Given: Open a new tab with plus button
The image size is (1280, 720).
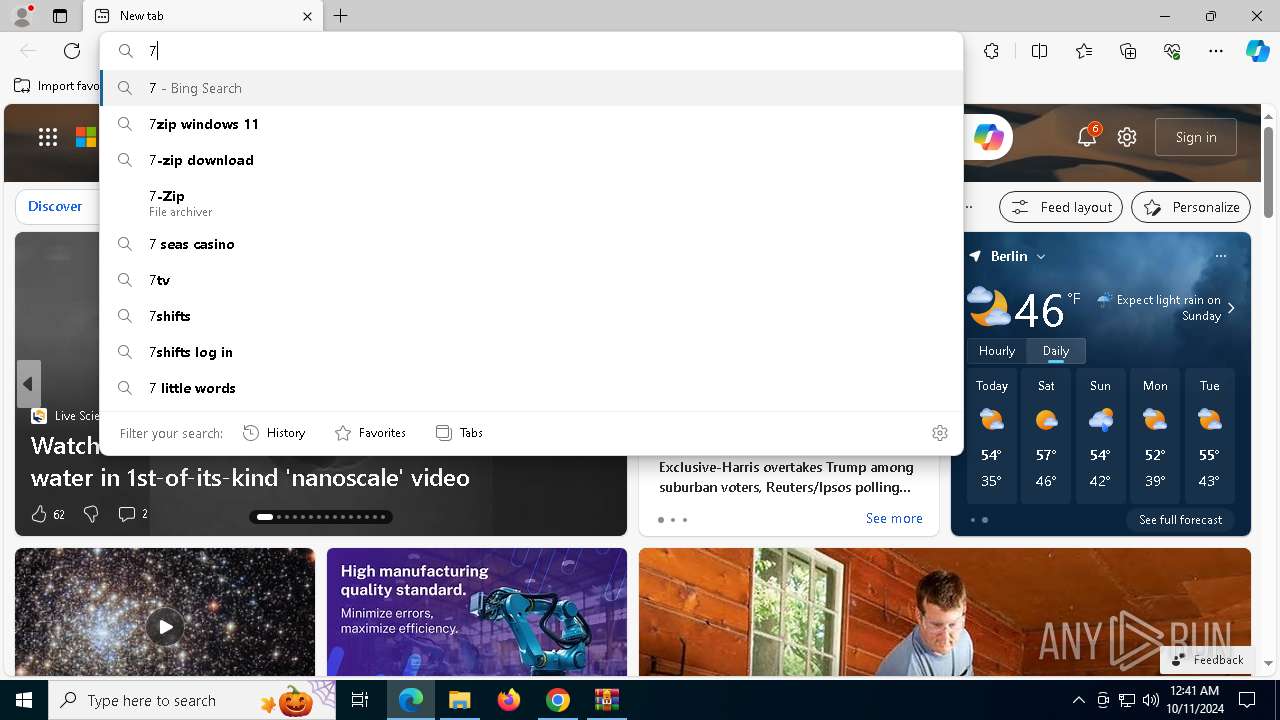Looking at the screenshot, I should click(341, 16).
